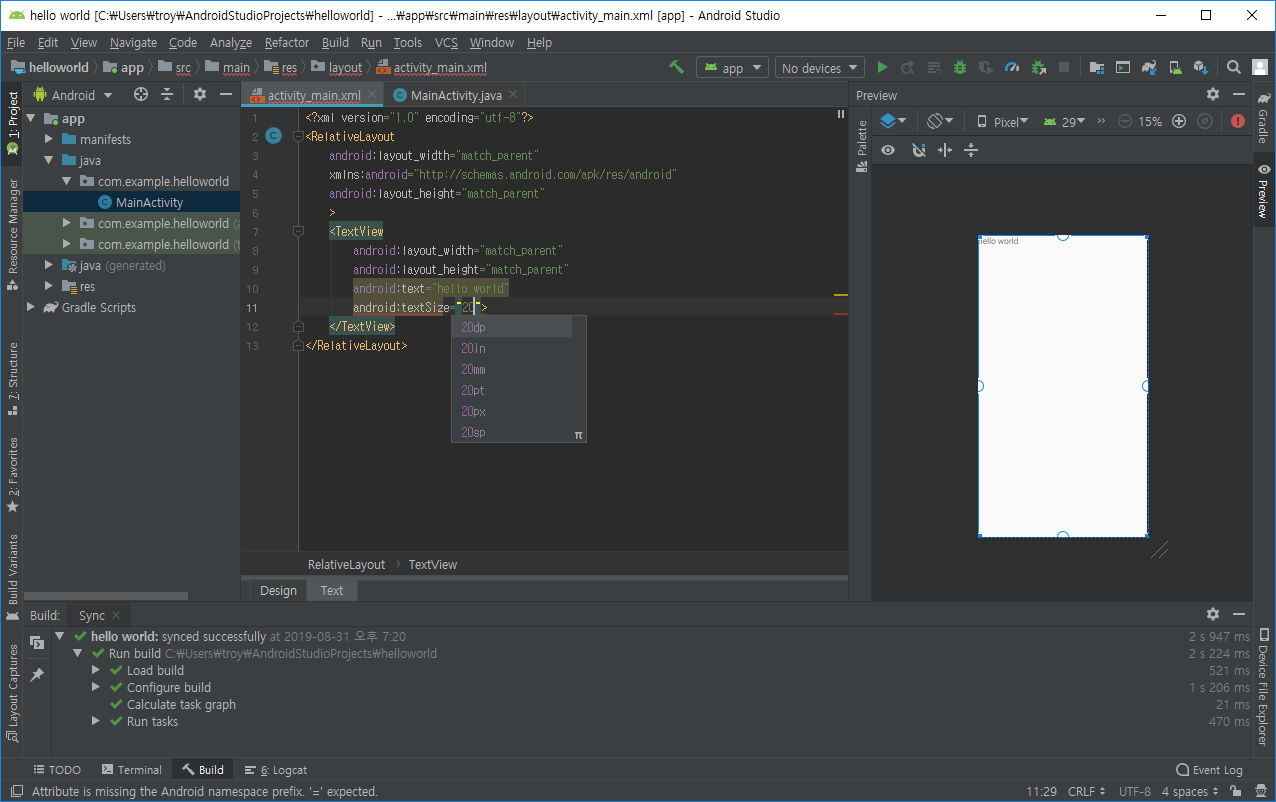
Task: Open the design surface layers dropdown
Action: [x=893, y=121]
